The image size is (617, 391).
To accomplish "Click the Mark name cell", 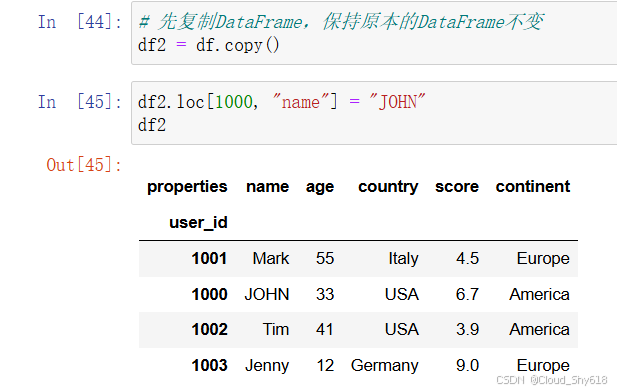I will point(271,259).
